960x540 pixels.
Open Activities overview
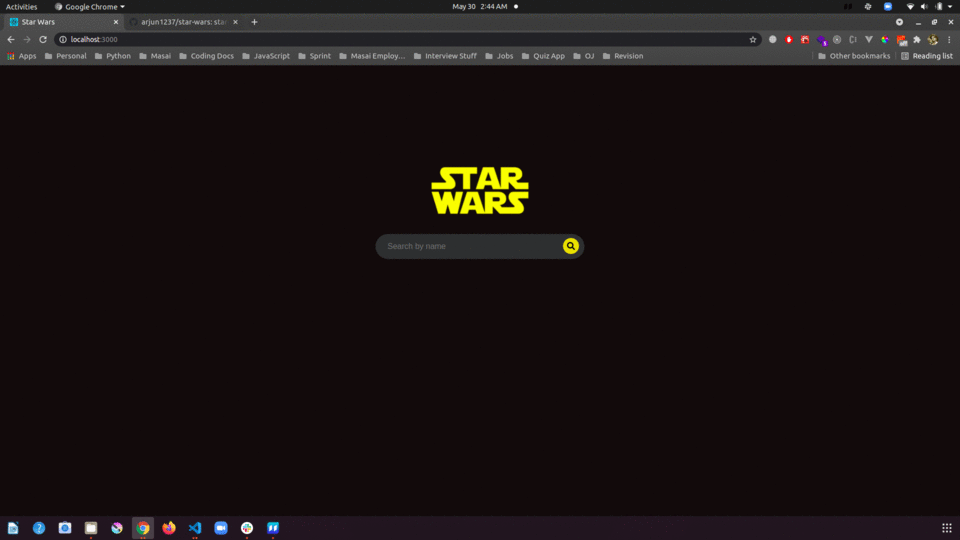(x=21, y=7)
